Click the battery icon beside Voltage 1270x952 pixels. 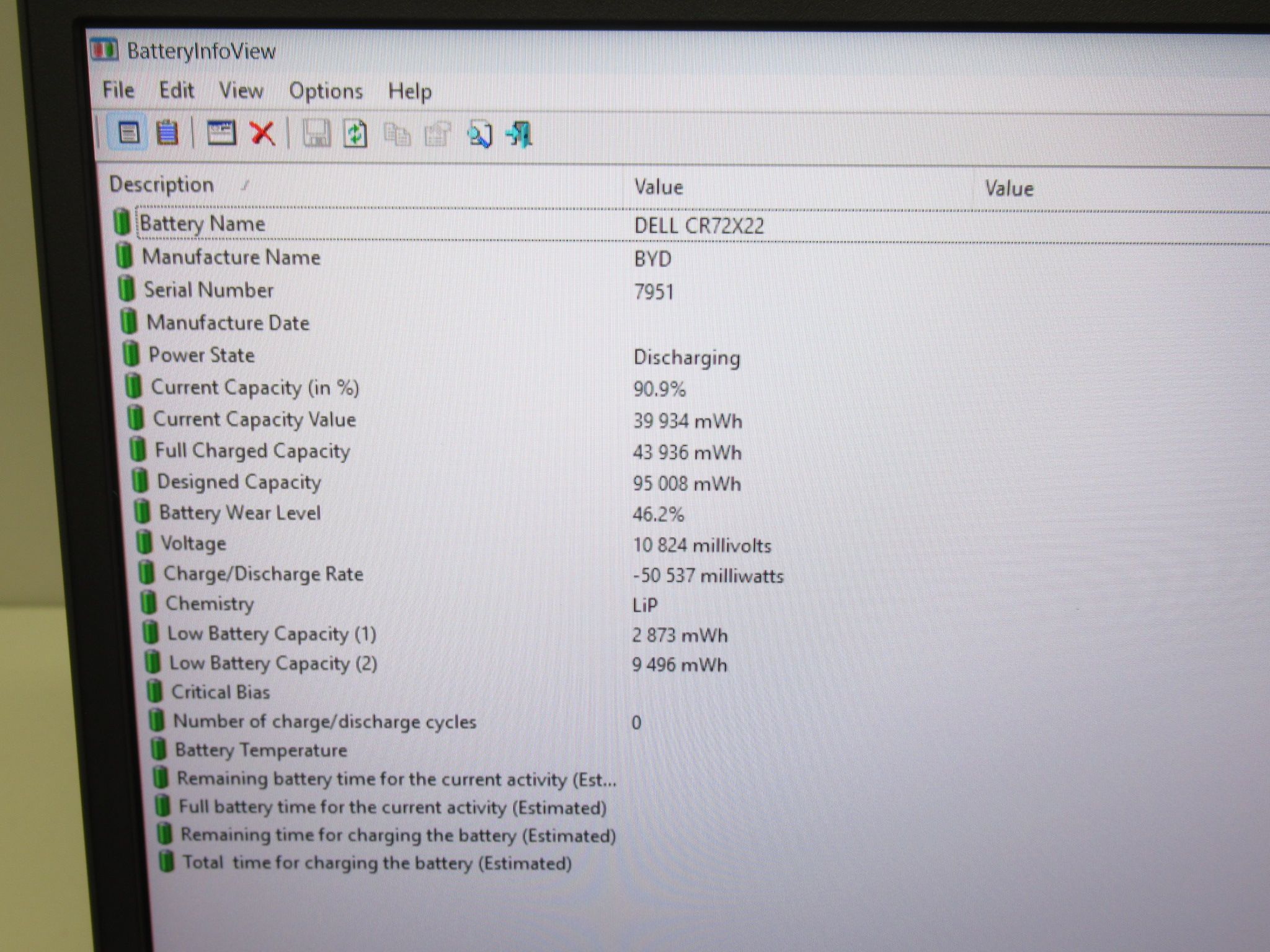144,542
